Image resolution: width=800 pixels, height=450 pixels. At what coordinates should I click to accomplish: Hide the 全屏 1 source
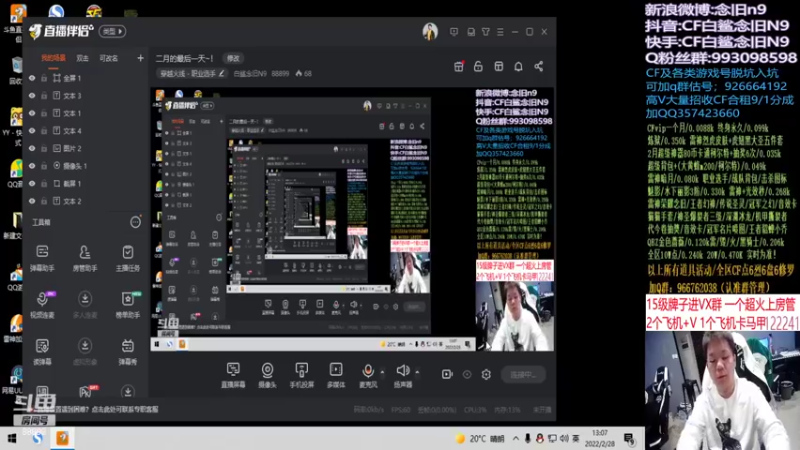[x=32, y=78]
